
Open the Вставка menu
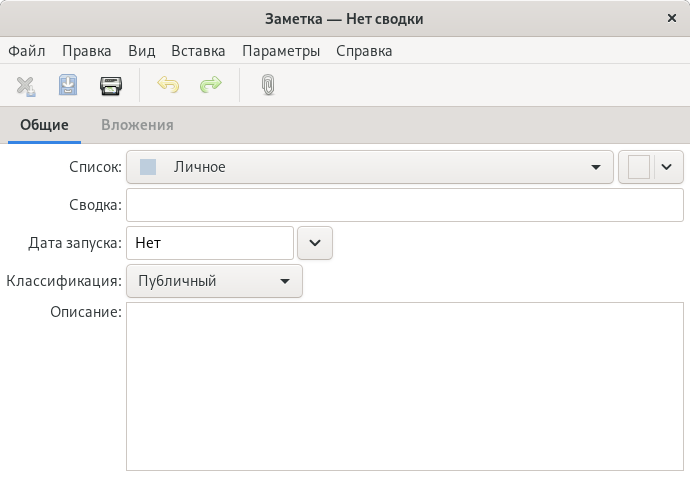pyautogui.click(x=198, y=51)
